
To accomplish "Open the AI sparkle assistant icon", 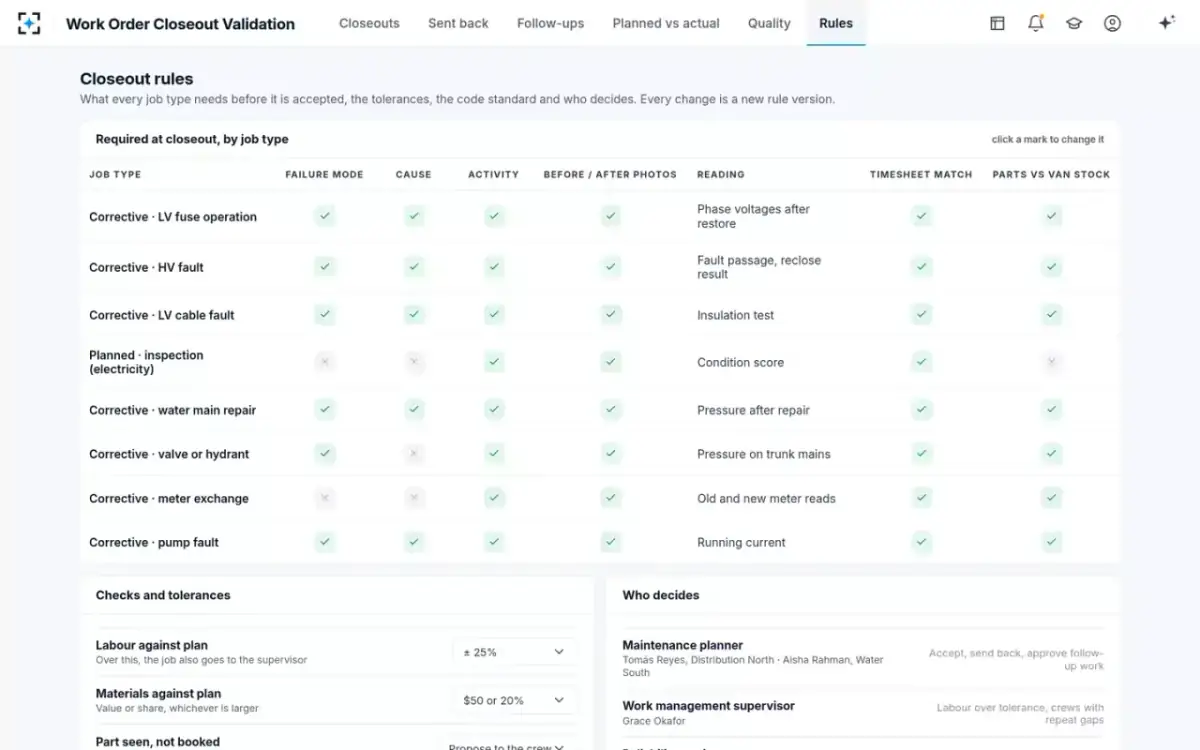I will [x=1166, y=23].
